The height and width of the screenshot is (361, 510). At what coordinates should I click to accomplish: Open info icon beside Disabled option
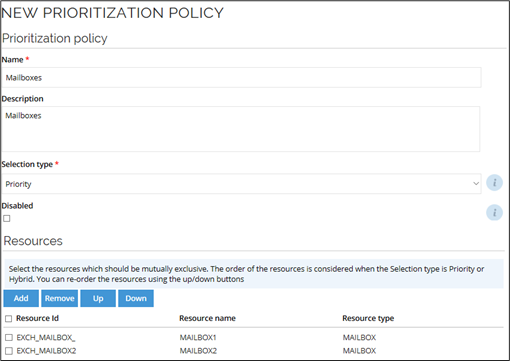494,212
